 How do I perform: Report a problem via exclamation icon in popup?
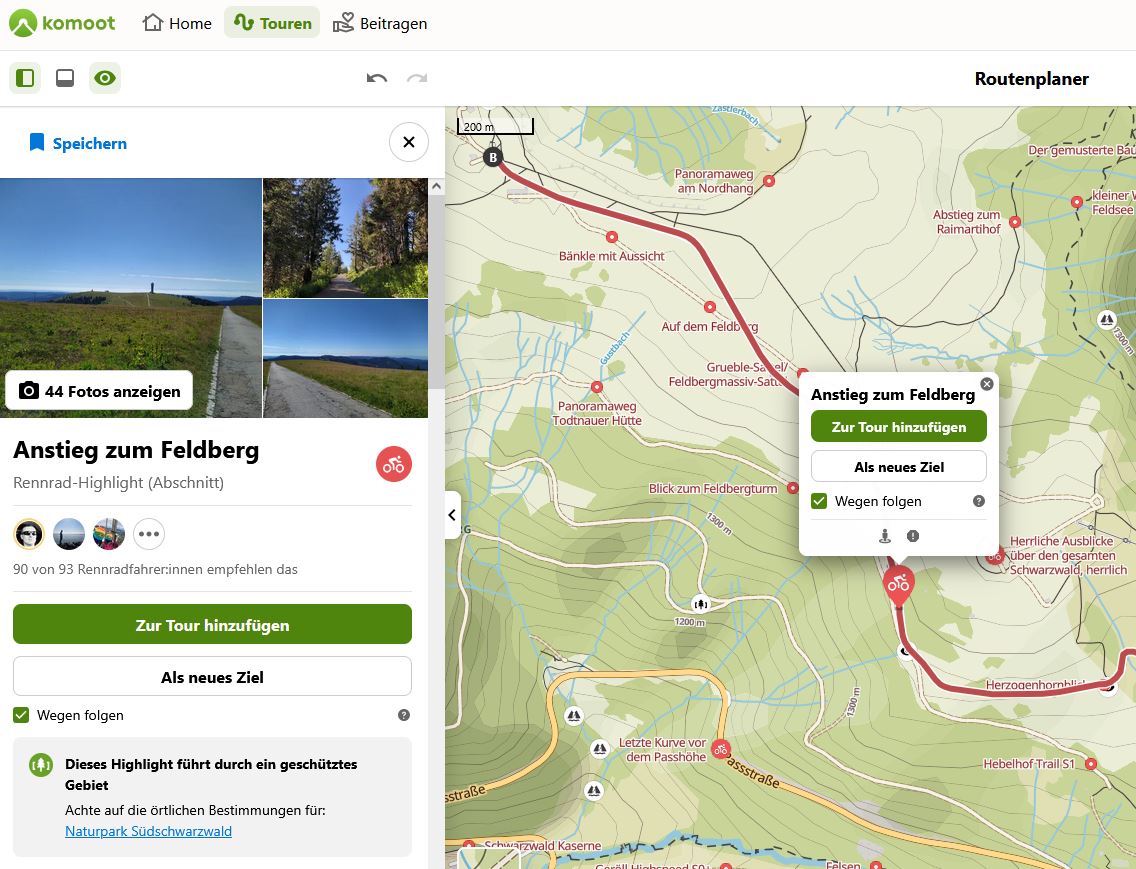tap(912, 536)
